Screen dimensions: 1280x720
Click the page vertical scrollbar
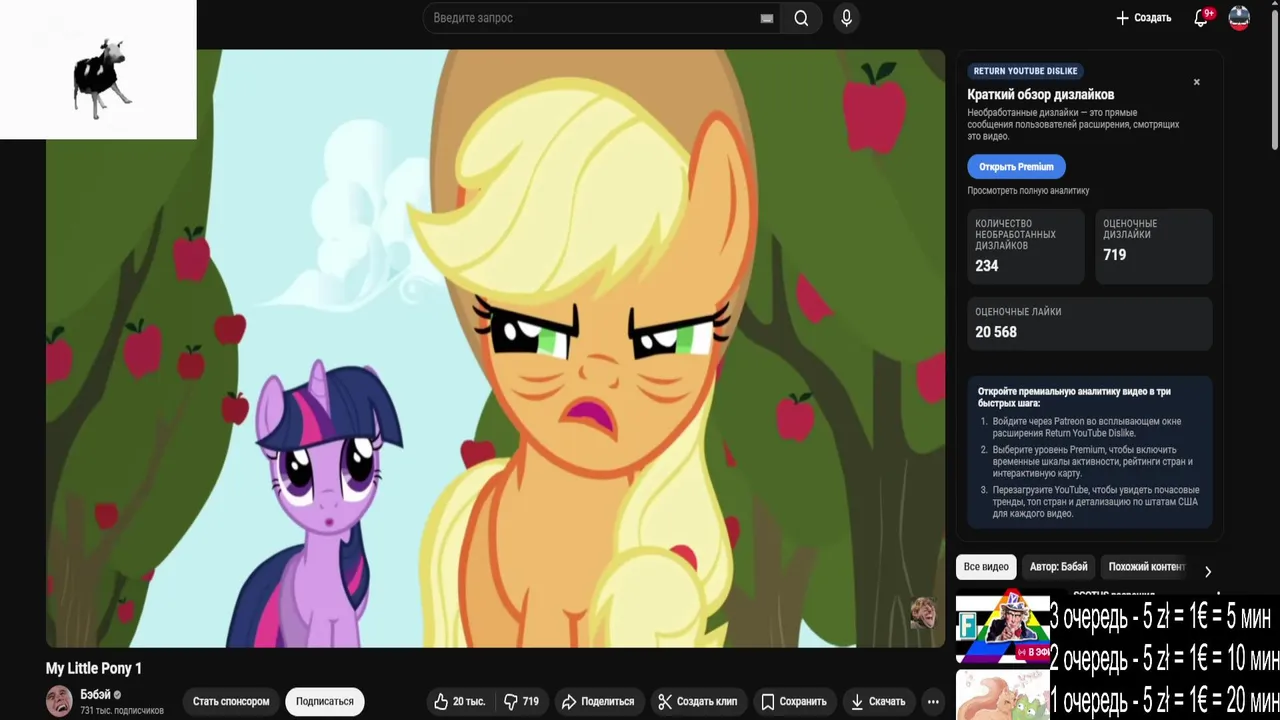pos(1274,80)
